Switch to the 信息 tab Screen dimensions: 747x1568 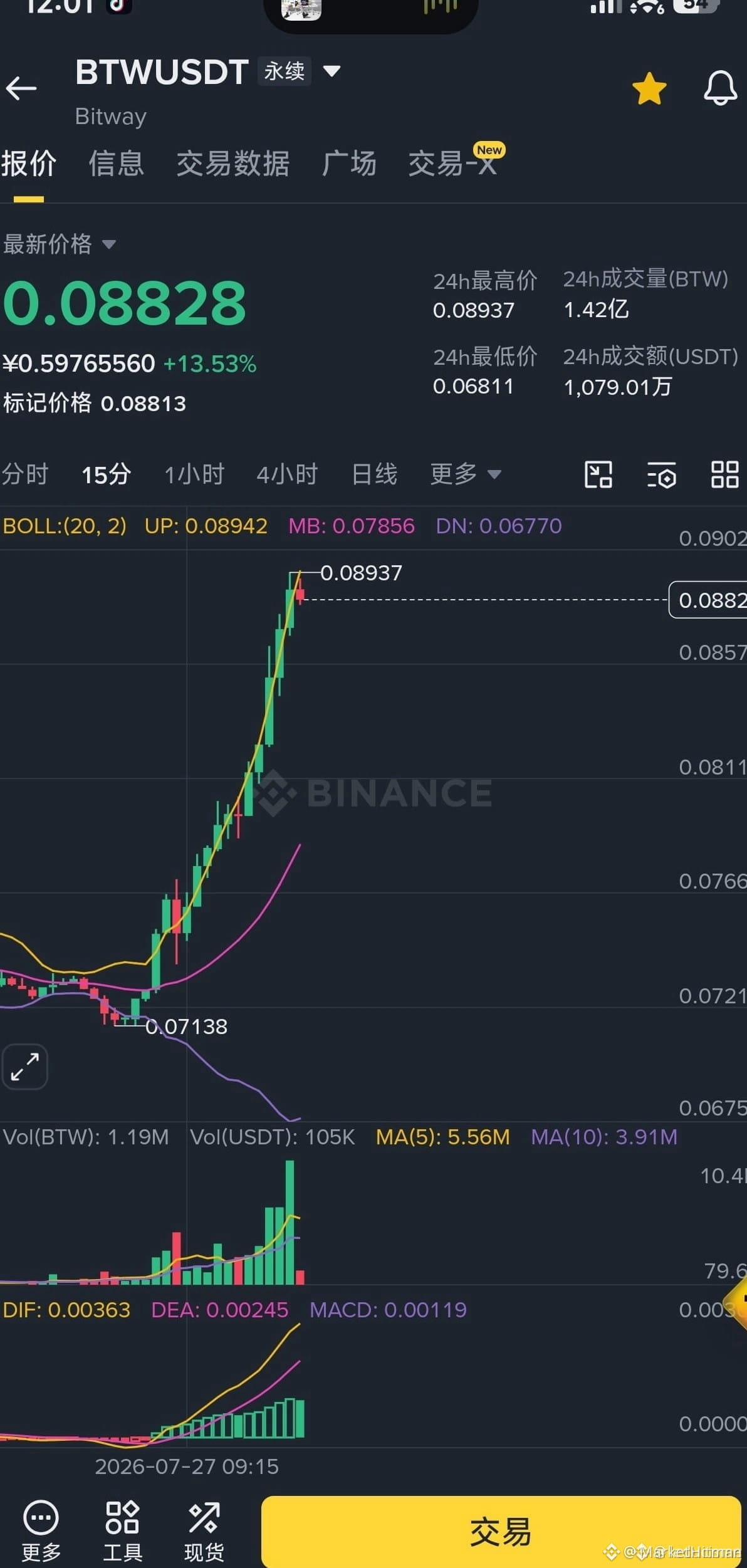[x=117, y=164]
